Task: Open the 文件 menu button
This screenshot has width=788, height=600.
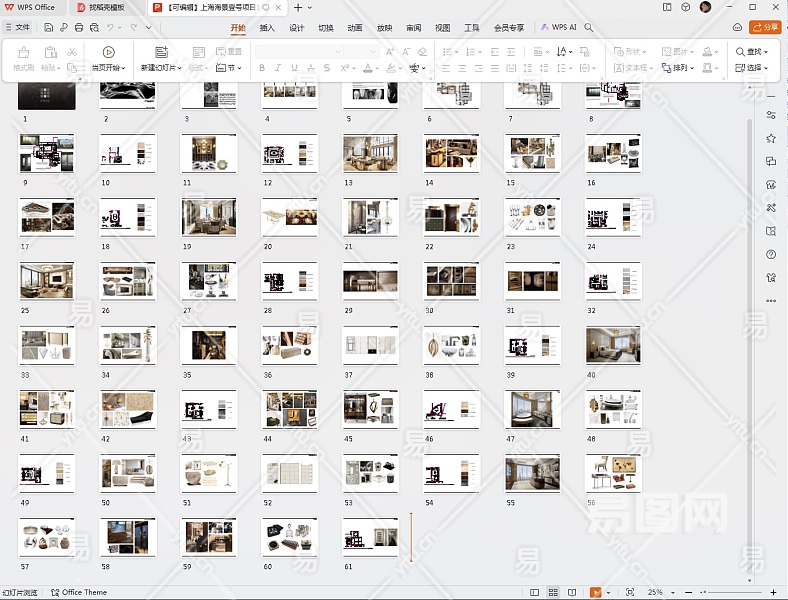Action: tap(18, 28)
